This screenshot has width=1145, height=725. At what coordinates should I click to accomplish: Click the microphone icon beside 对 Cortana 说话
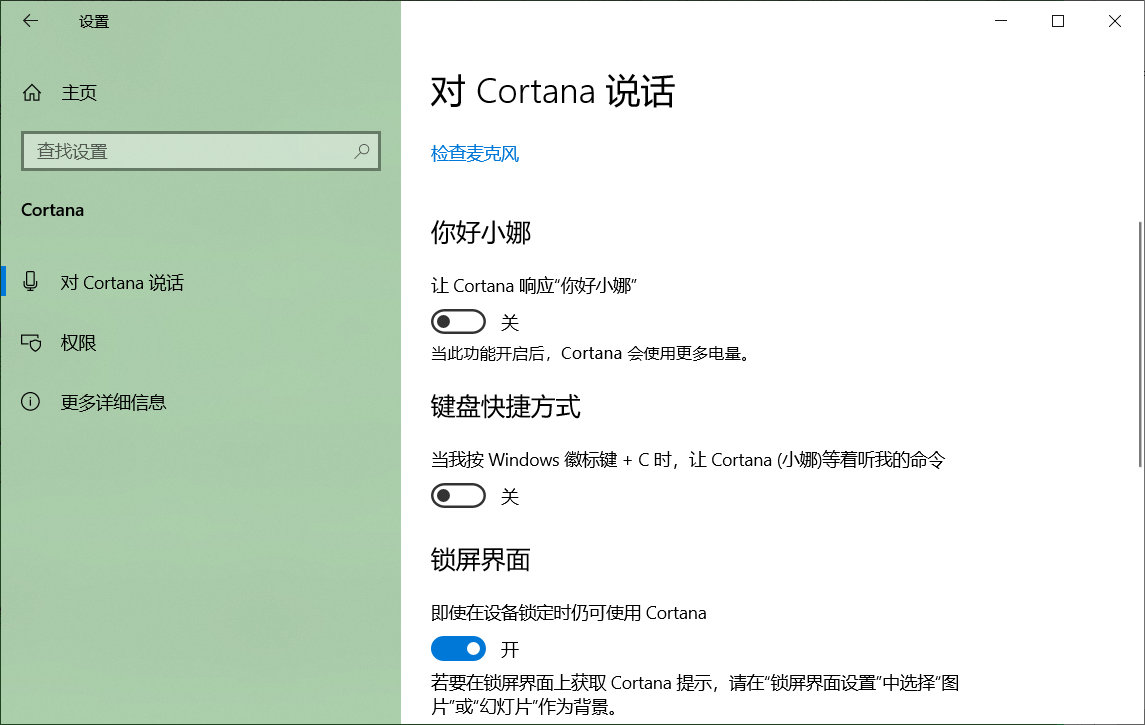(30, 282)
